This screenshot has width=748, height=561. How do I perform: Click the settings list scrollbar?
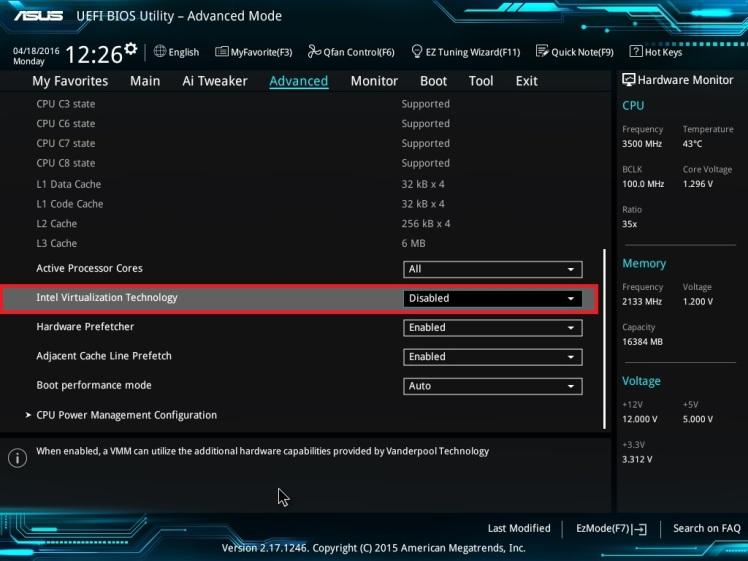tap(604, 339)
